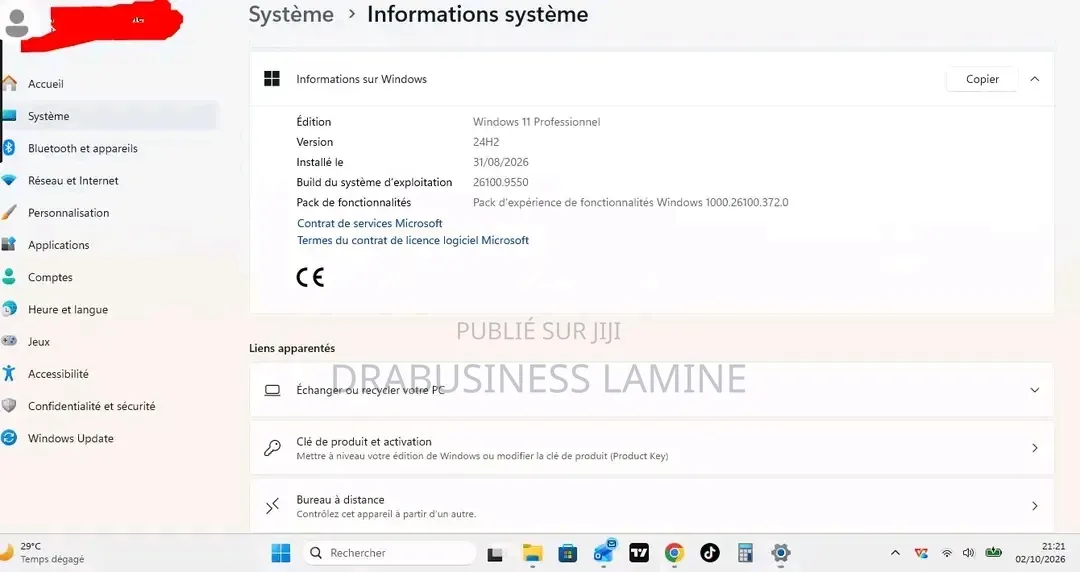This screenshot has height=572, width=1080.
Task: Click the Jeux controller icon
Action: tap(9, 340)
